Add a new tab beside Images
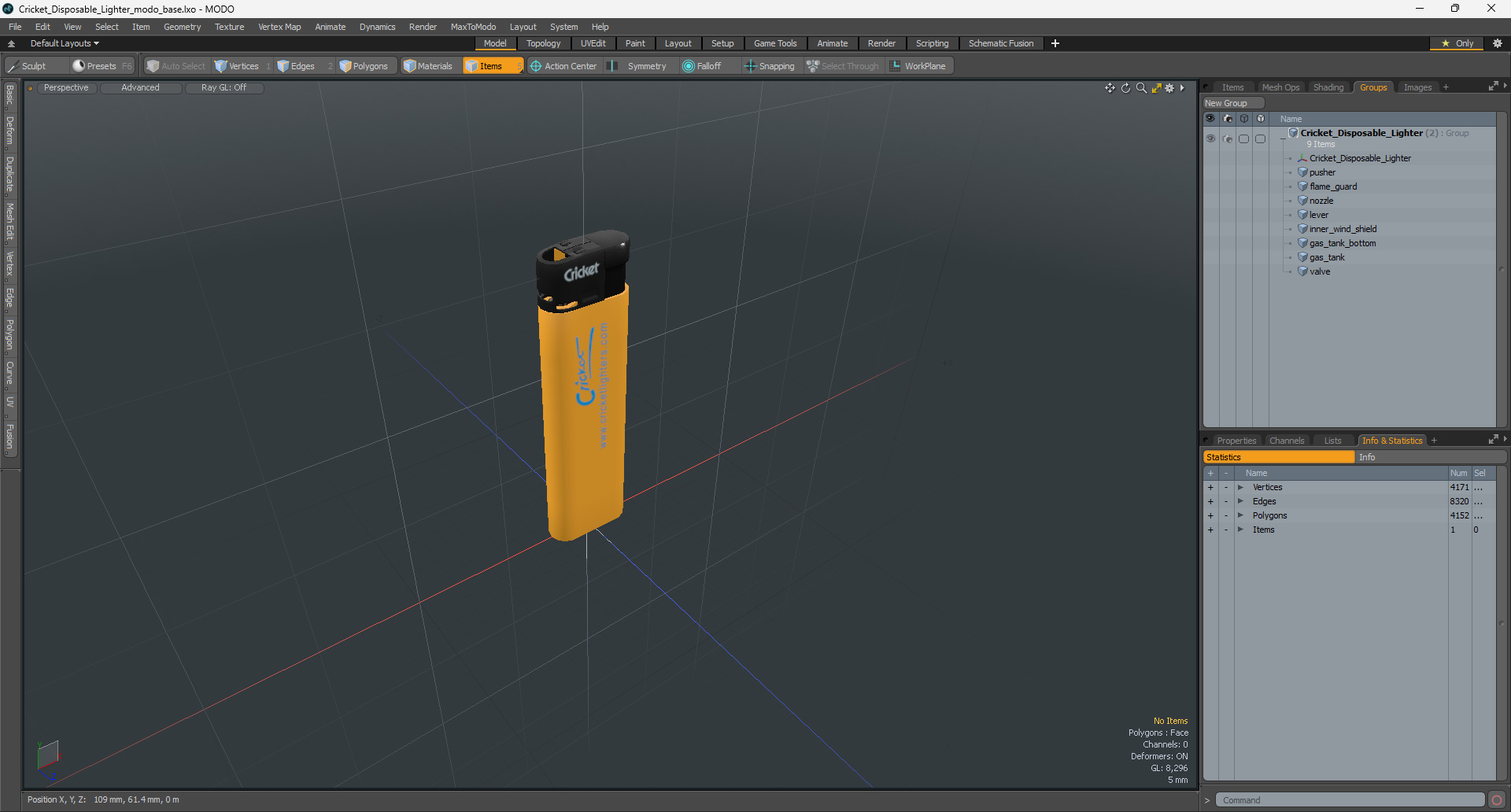The height and width of the screenshot is (812, 1511). pyautogui.click(x=1446, y=87)
